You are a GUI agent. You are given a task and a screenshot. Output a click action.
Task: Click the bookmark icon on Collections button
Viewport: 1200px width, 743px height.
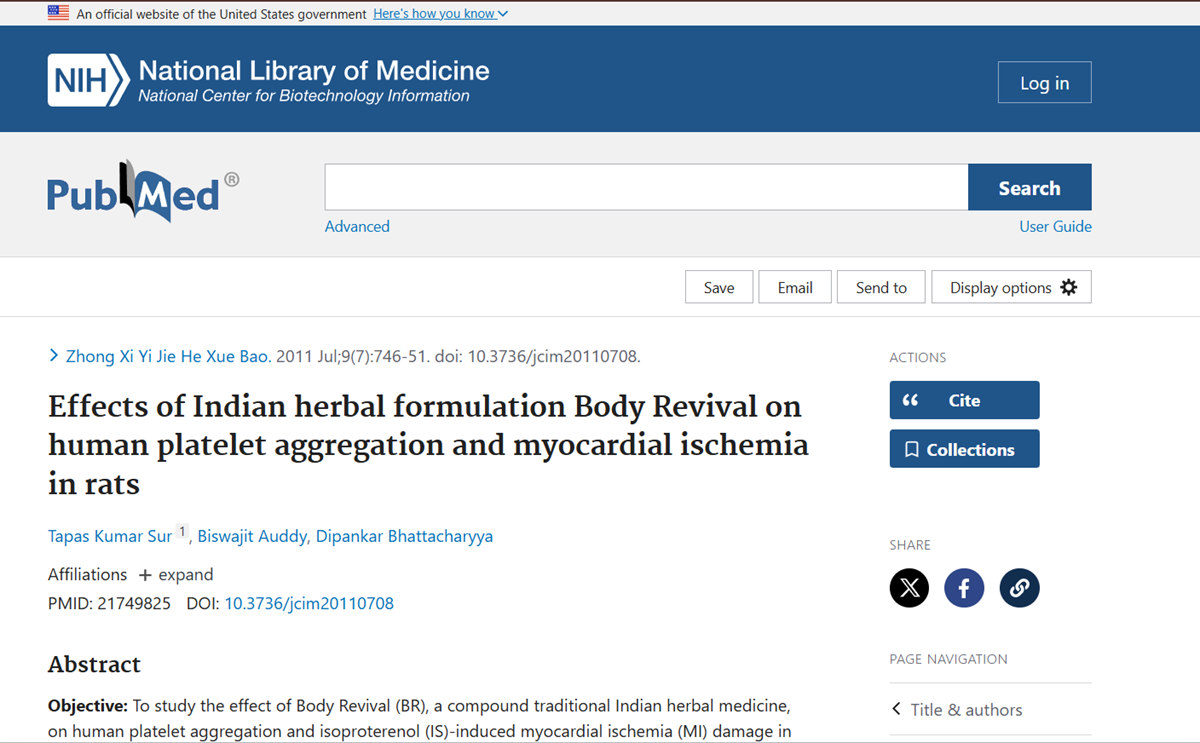(911, 448)
